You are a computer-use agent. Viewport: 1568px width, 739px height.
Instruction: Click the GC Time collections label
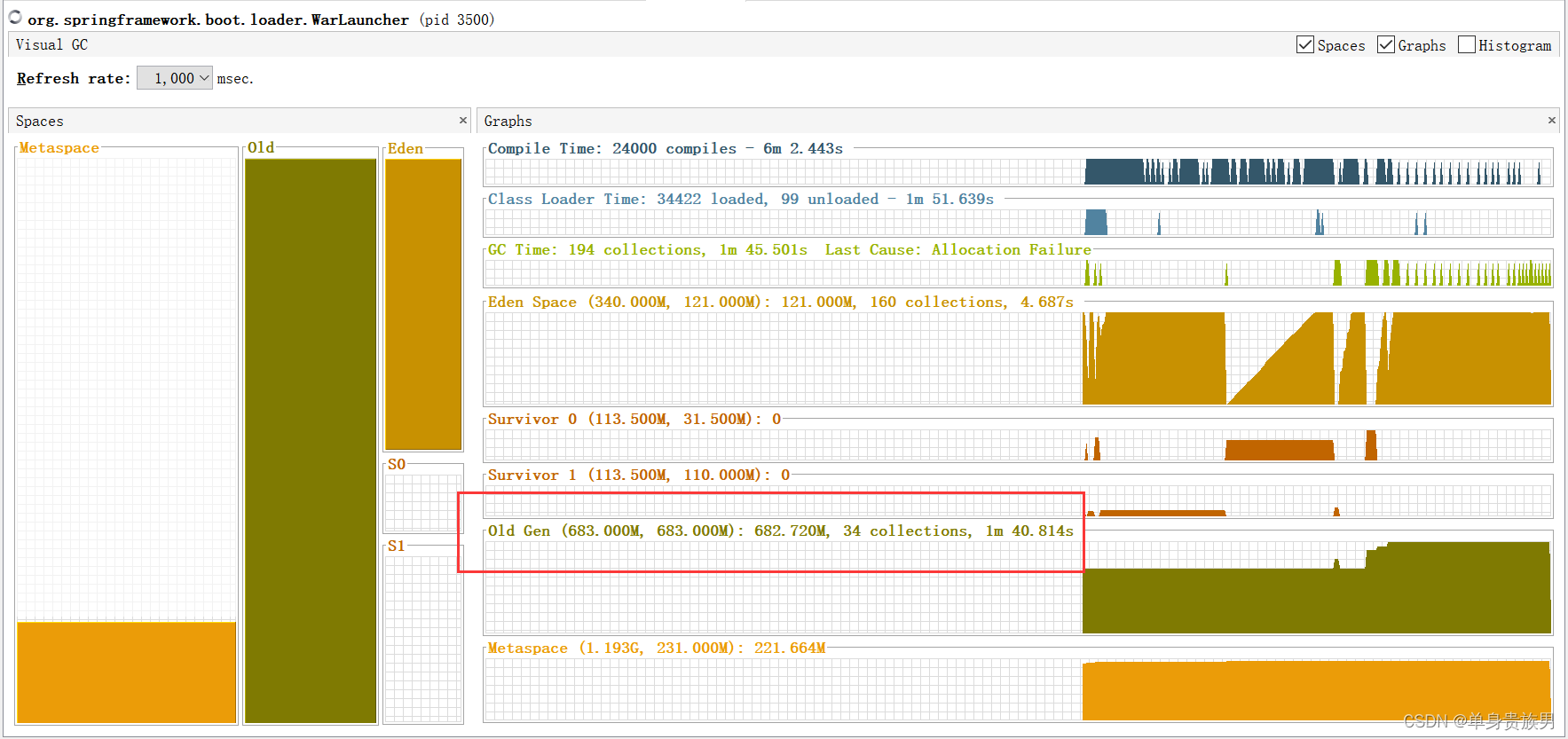648,249
